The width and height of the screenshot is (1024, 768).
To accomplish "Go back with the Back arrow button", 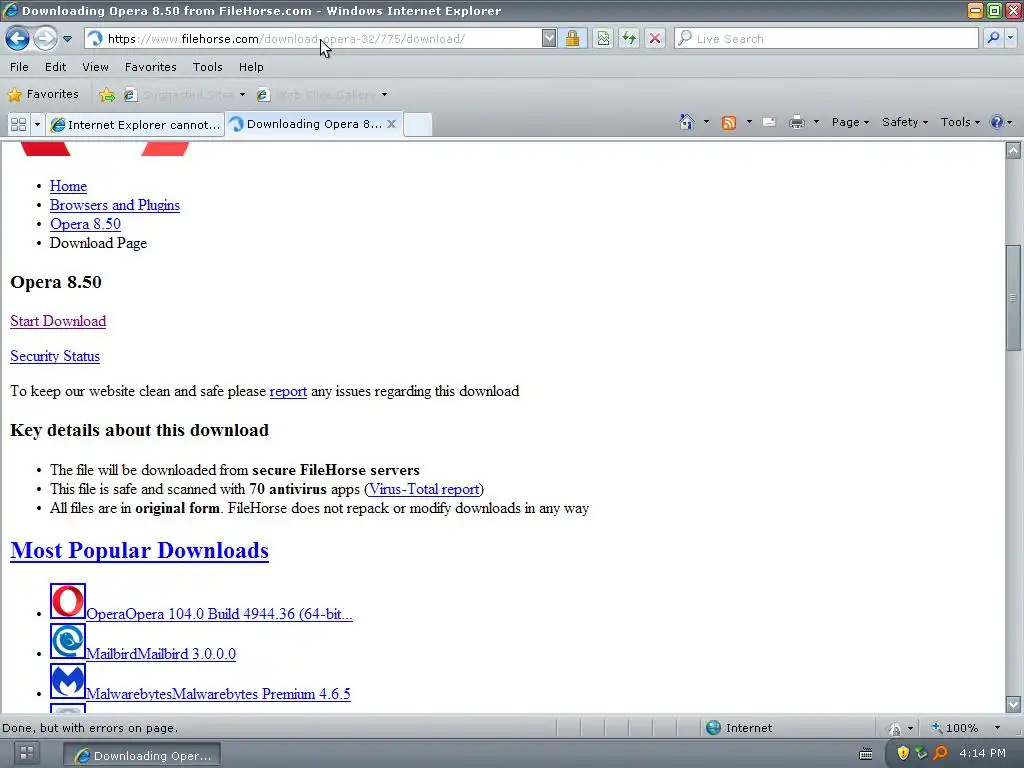I will pos(18,39).
